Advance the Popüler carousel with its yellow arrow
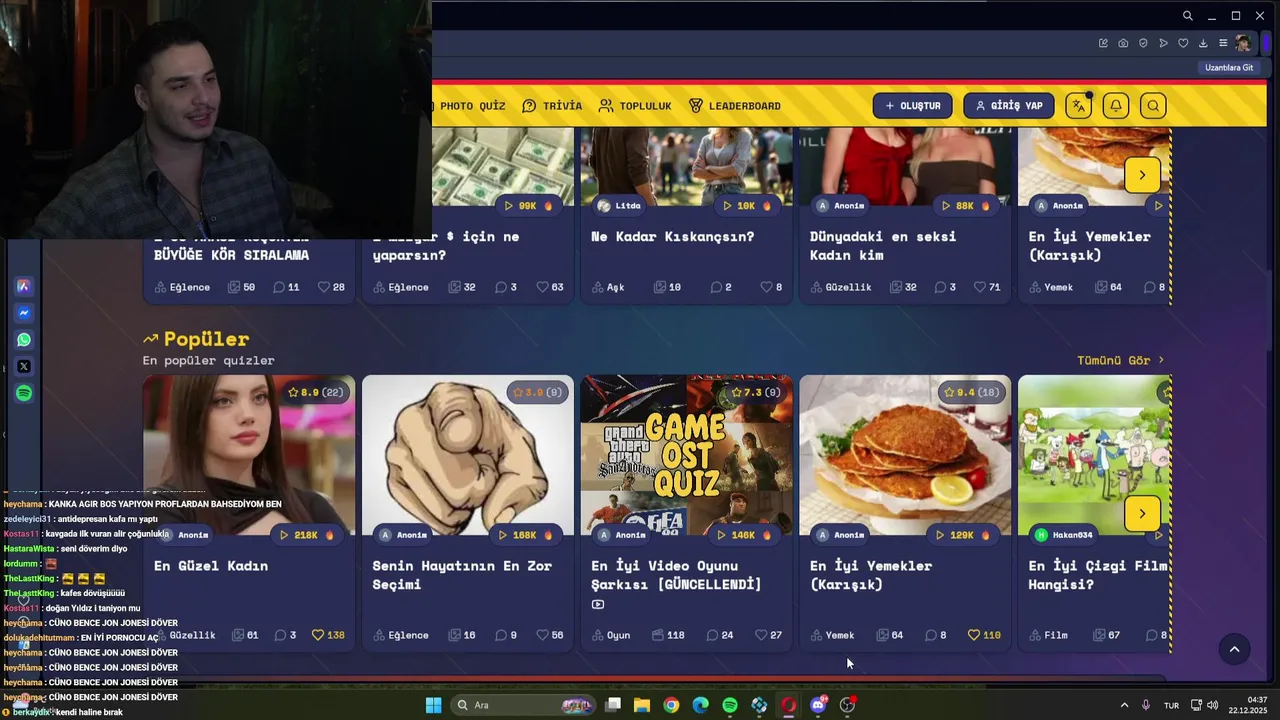Viewport: 1280px width, 720px height. click(1142, 514)
